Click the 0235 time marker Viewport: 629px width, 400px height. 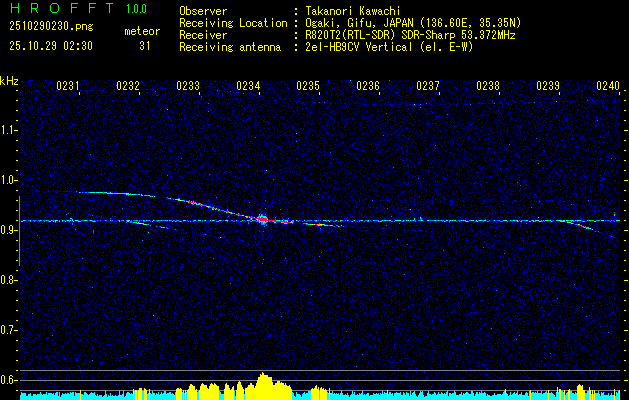click(308, 86)
